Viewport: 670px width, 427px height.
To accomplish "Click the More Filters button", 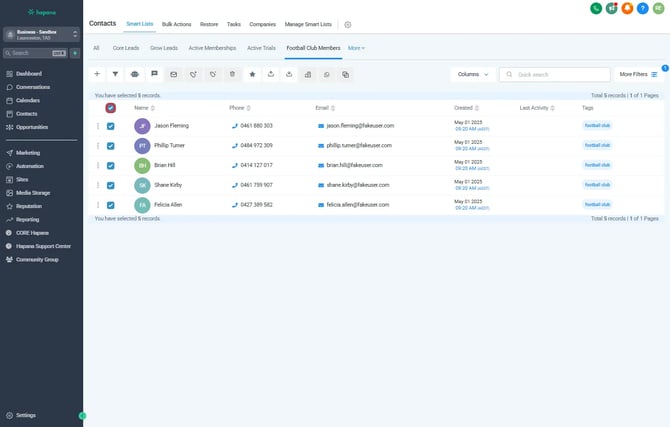I will (638, 74).
